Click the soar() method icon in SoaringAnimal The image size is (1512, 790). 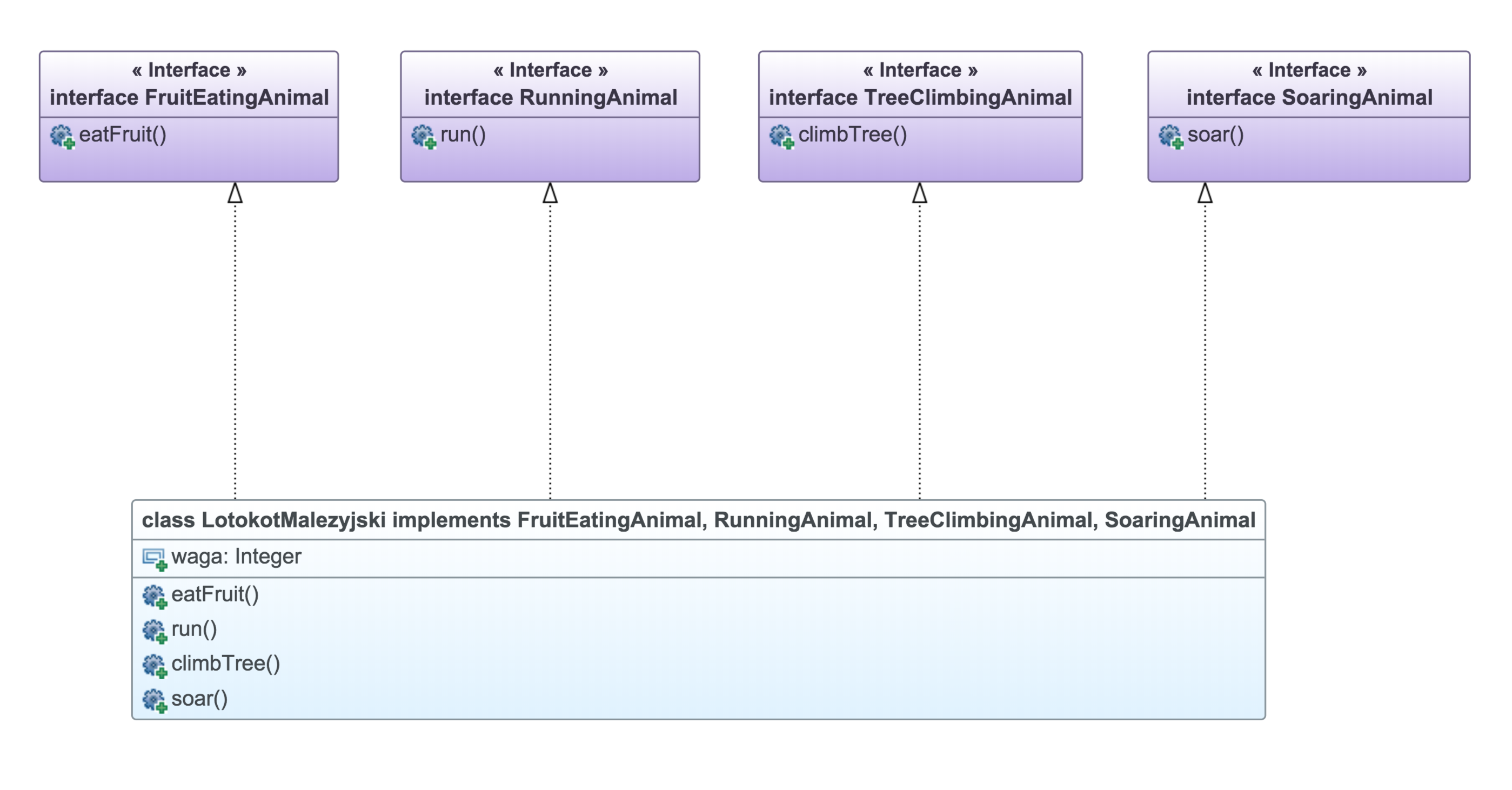[1170, 136]
